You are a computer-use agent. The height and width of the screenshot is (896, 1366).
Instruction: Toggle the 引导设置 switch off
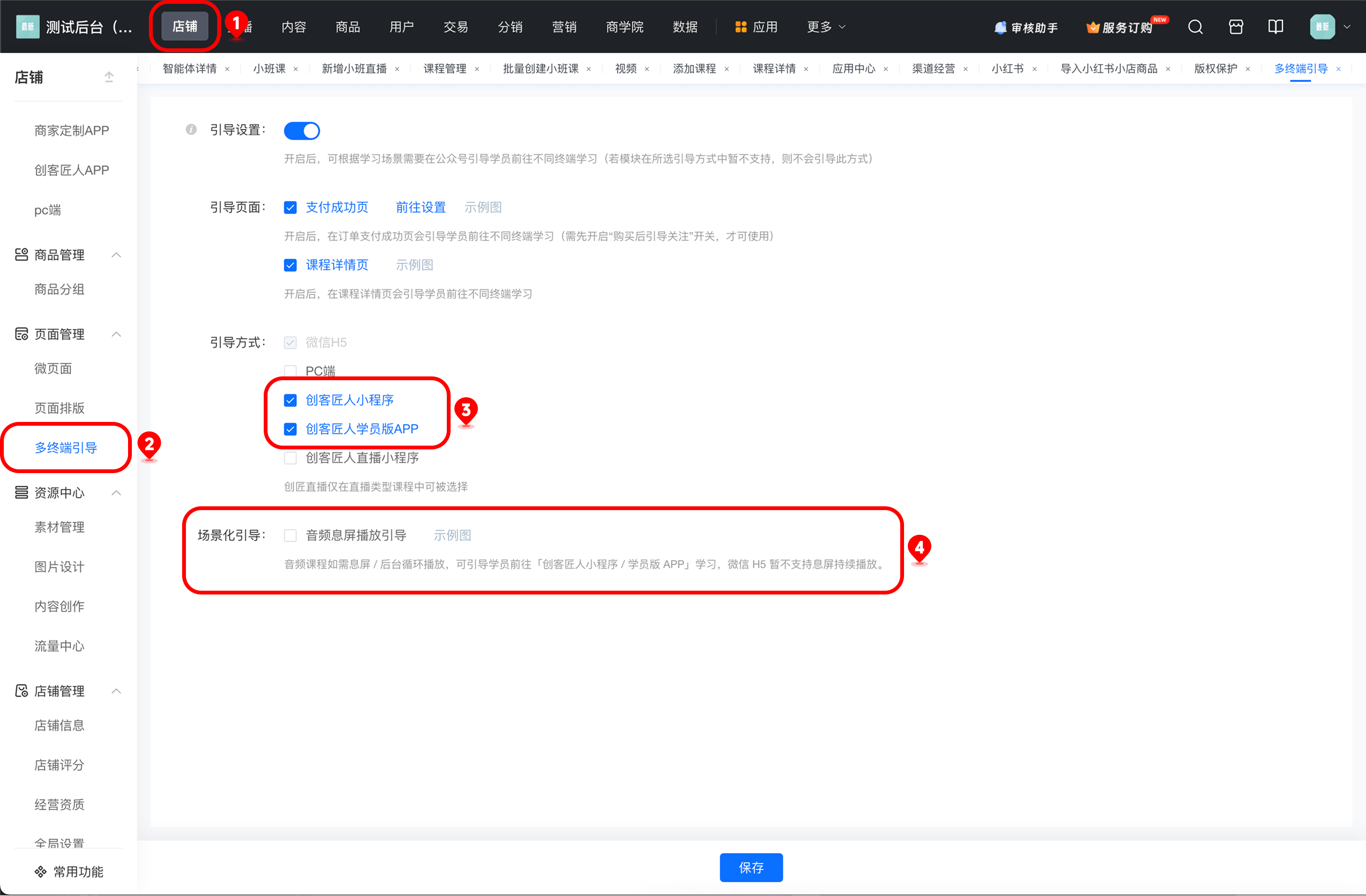pos(302,131)
